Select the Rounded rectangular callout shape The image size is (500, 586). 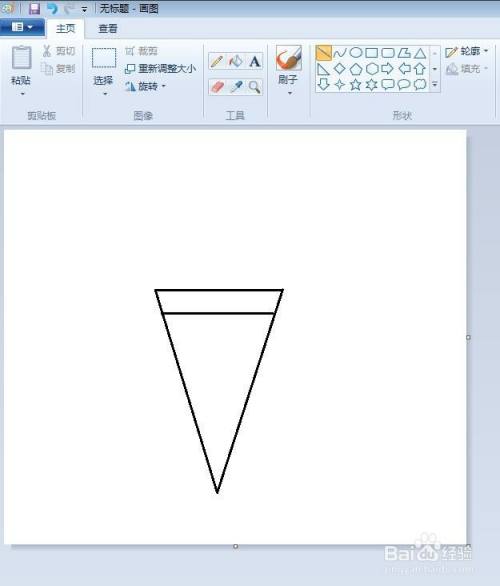388,84
